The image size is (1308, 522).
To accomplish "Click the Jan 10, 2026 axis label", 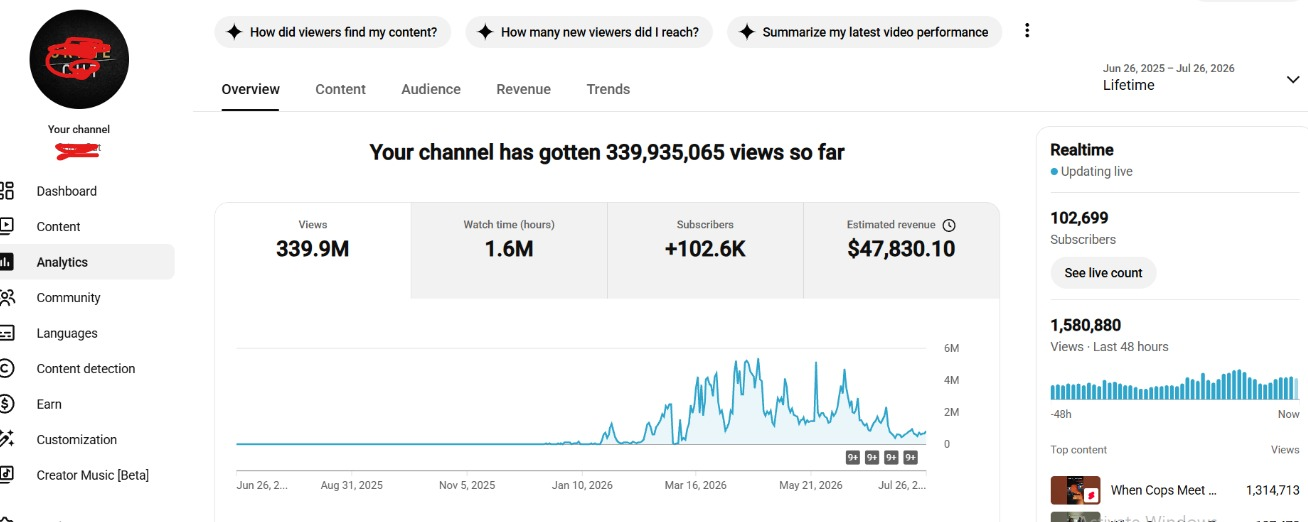I will coord(584,485).
